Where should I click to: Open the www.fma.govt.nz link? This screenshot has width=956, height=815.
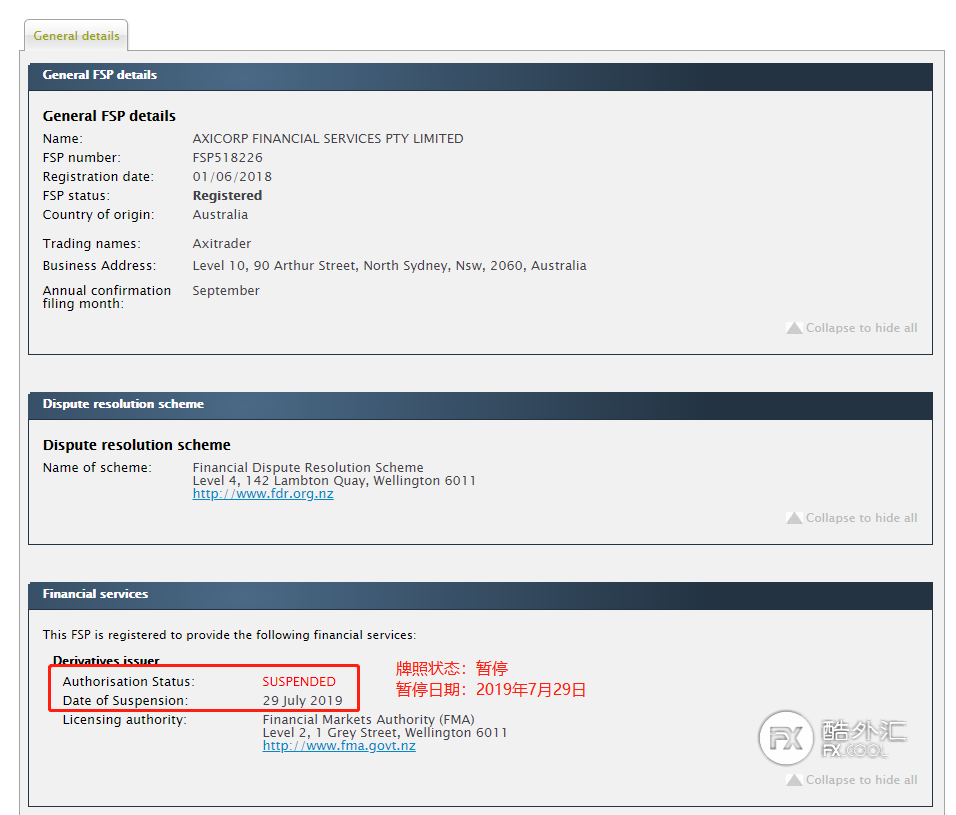pos(339,746)
